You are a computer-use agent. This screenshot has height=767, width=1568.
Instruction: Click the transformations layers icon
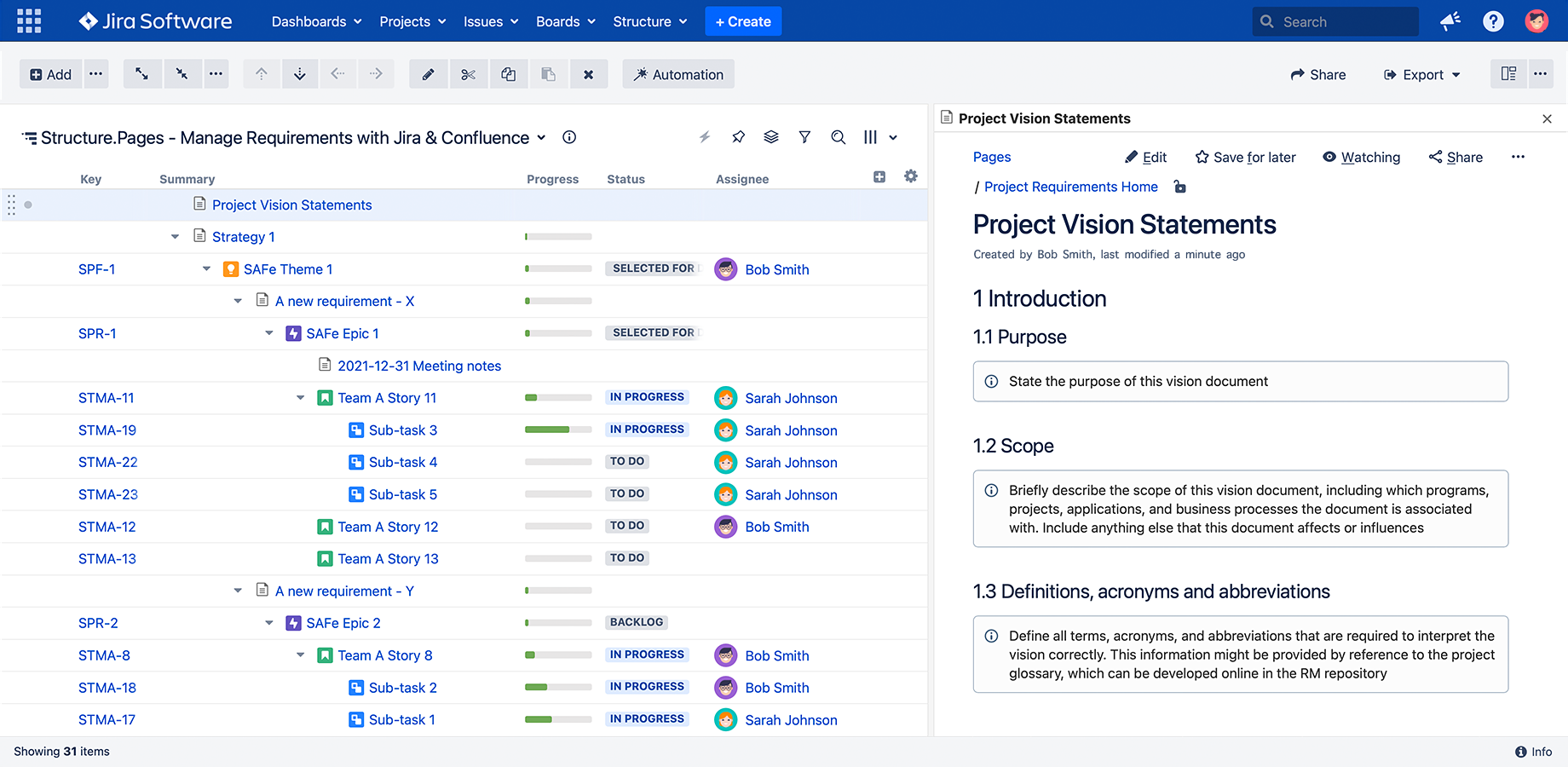click(771, 137)
